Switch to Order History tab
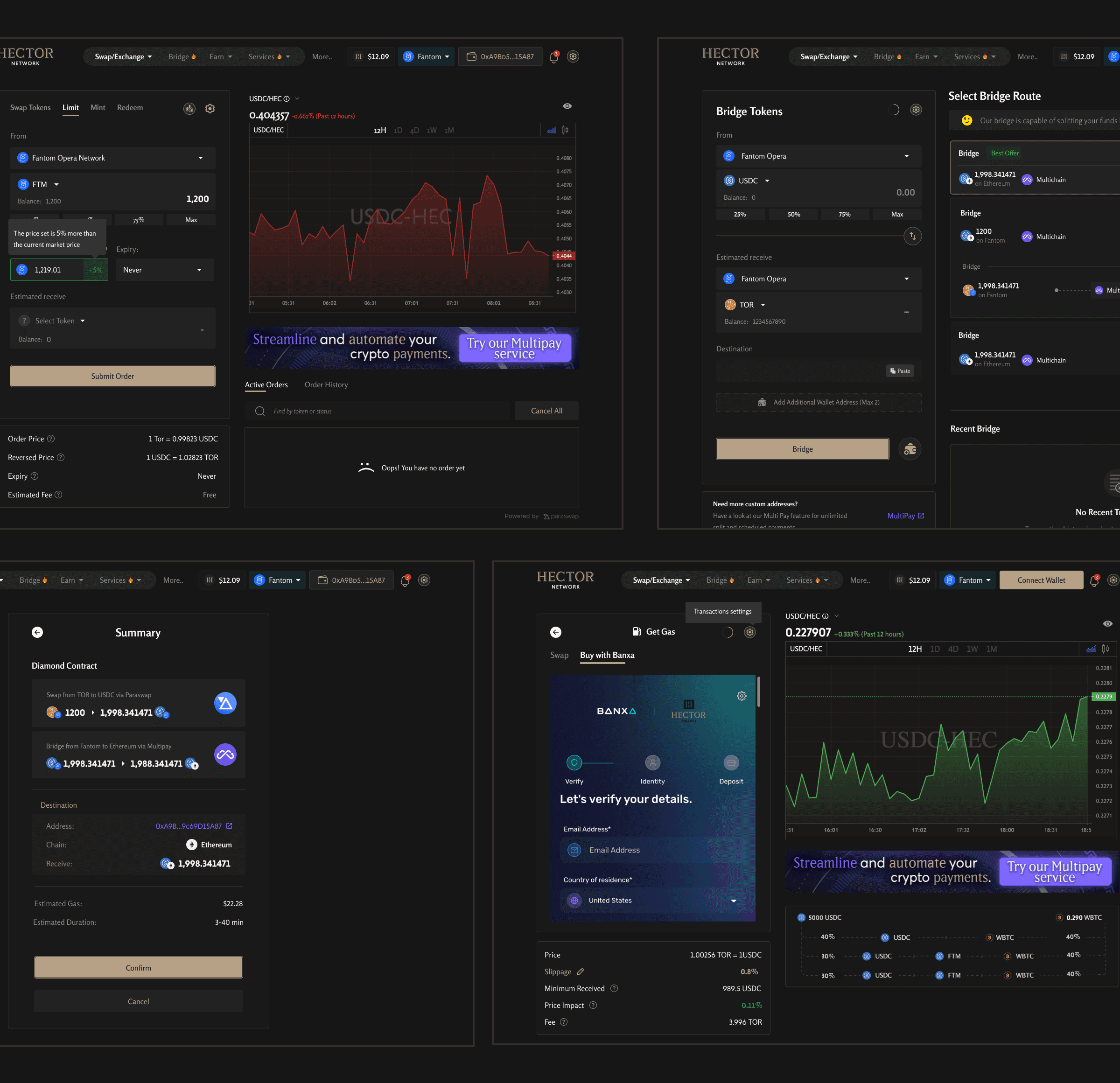Screen dimensions: 1120x1083 326,384
